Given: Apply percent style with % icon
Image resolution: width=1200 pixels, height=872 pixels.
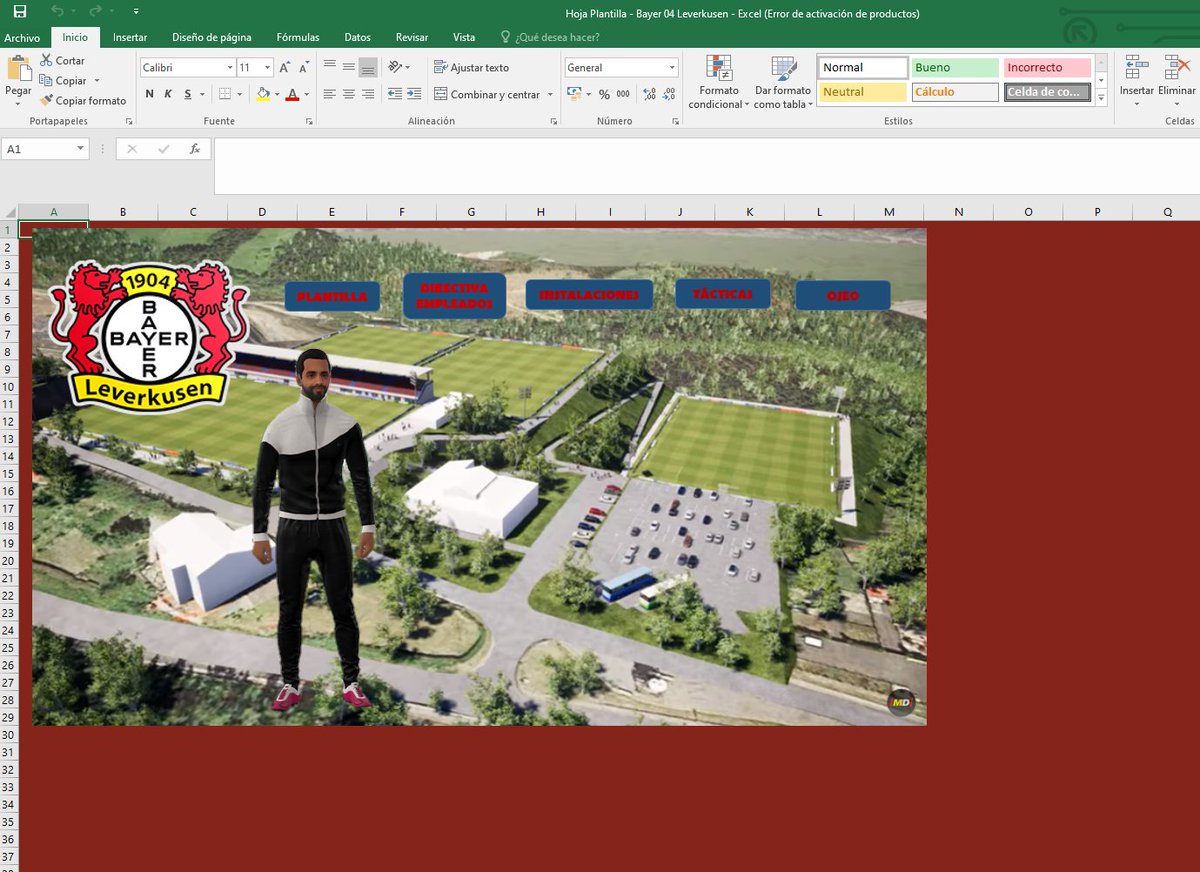Looking at the screenshot, I should coord(604,94).
